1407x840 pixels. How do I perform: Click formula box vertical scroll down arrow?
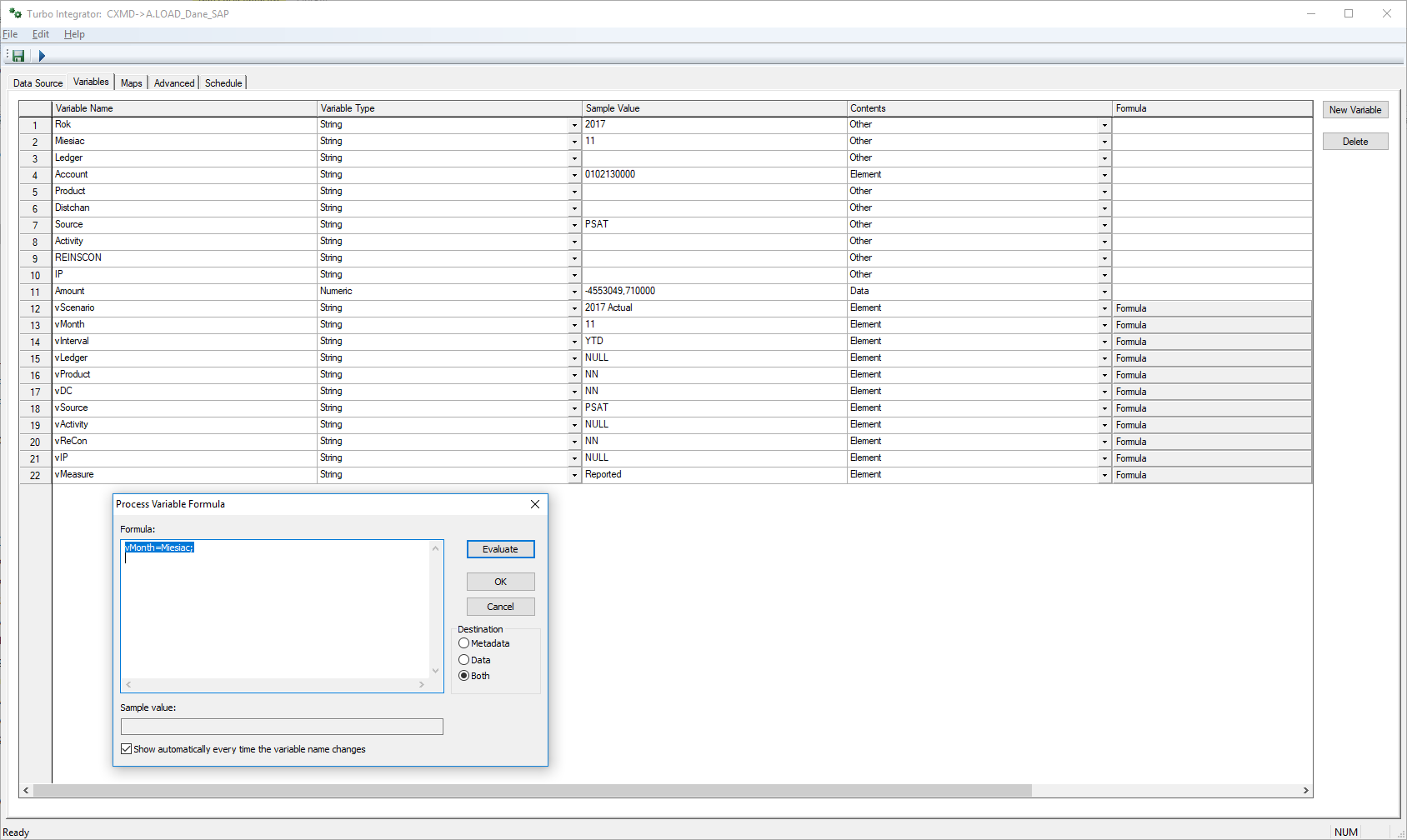pyautogui.click(x=435, y=671)
